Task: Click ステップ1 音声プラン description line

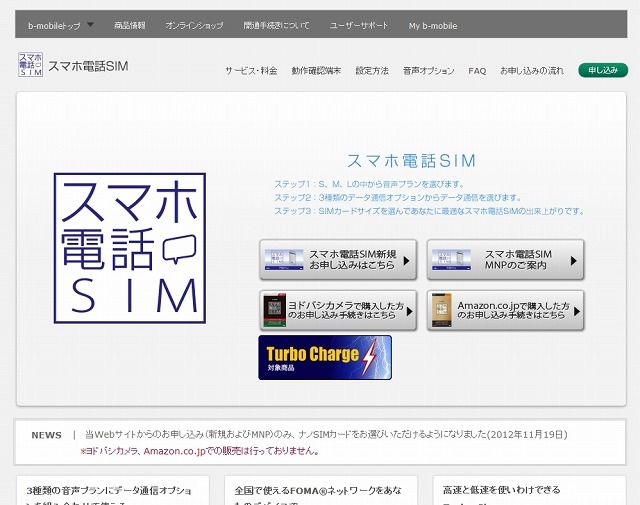Action: [369, 184]
